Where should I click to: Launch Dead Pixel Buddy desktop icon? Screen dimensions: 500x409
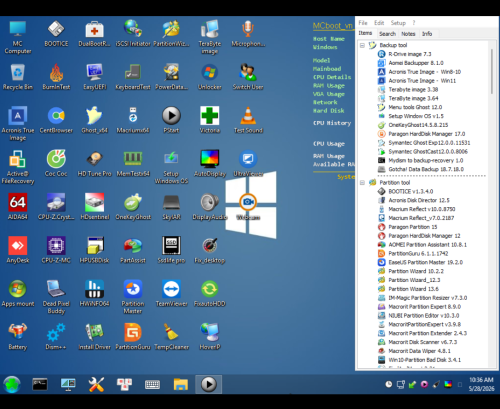[x=56, y=297]
